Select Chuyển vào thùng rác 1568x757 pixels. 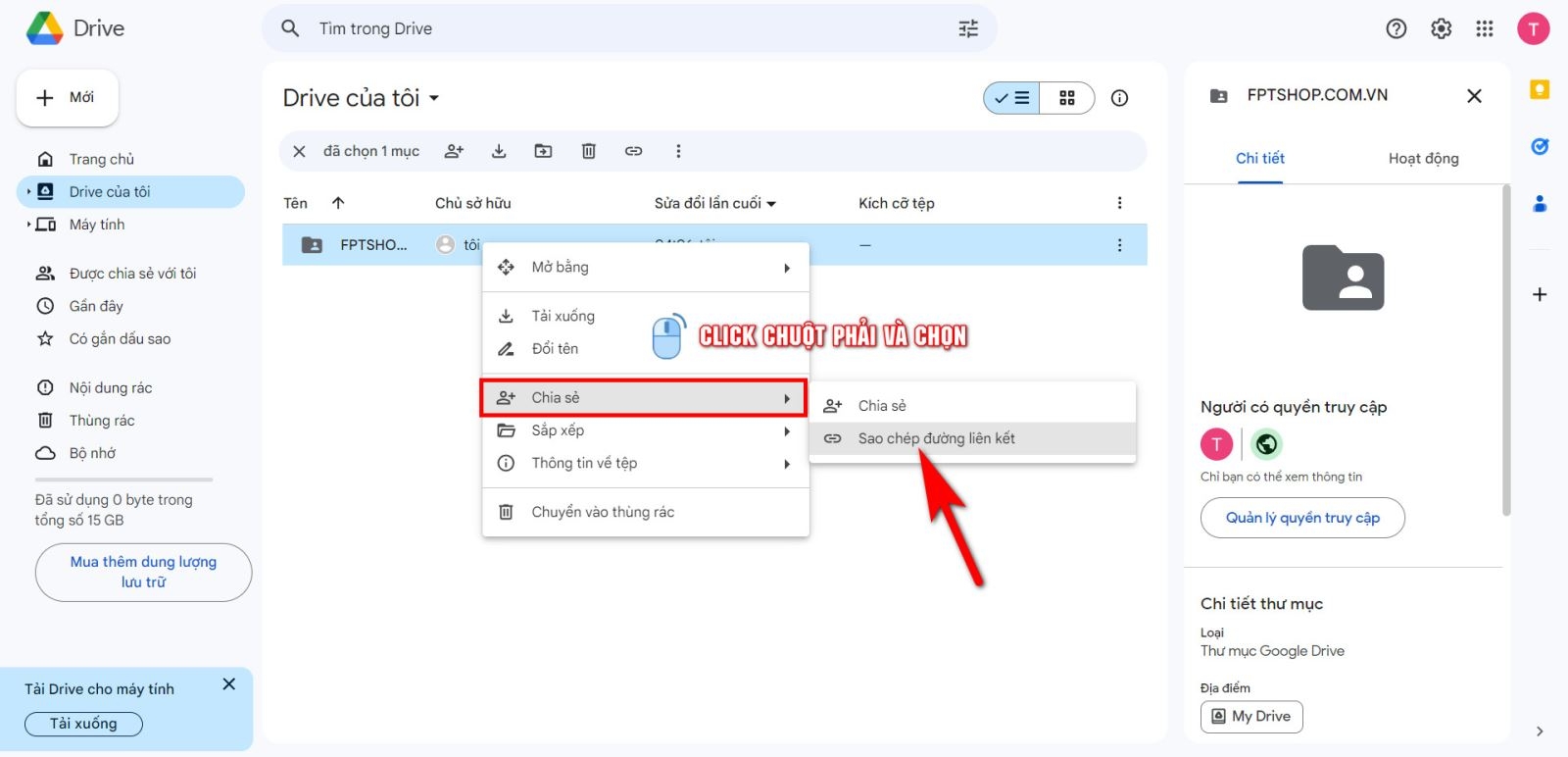[x=647, y=512]
